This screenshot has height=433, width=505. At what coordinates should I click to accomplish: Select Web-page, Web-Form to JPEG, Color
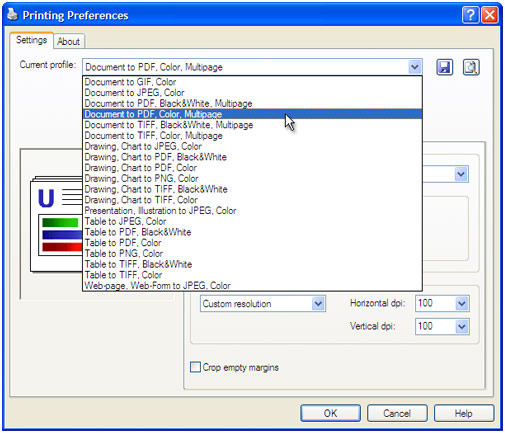(x=252, y=286)
